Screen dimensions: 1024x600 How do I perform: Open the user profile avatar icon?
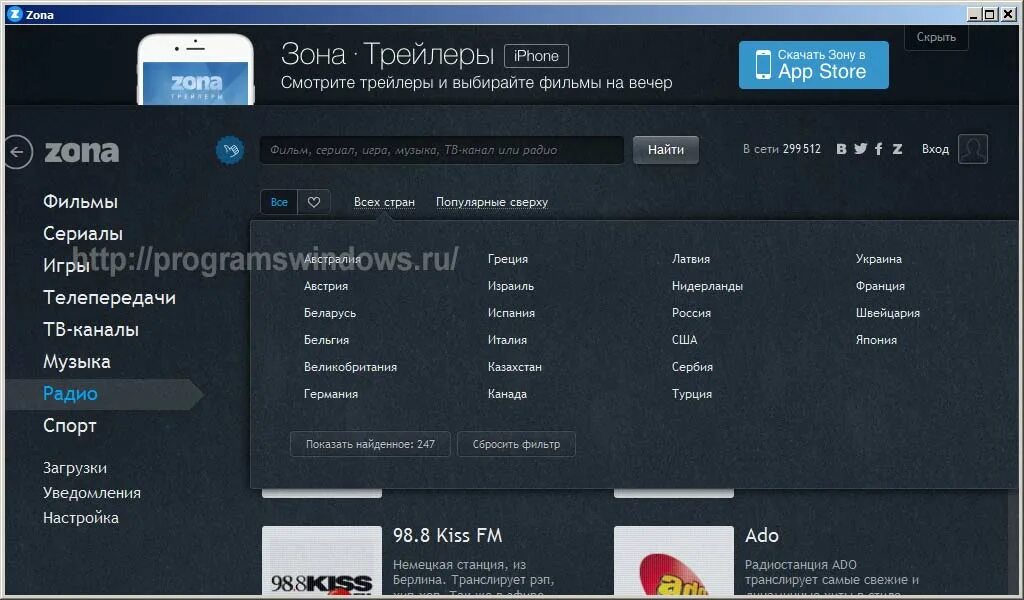[973, 148]
